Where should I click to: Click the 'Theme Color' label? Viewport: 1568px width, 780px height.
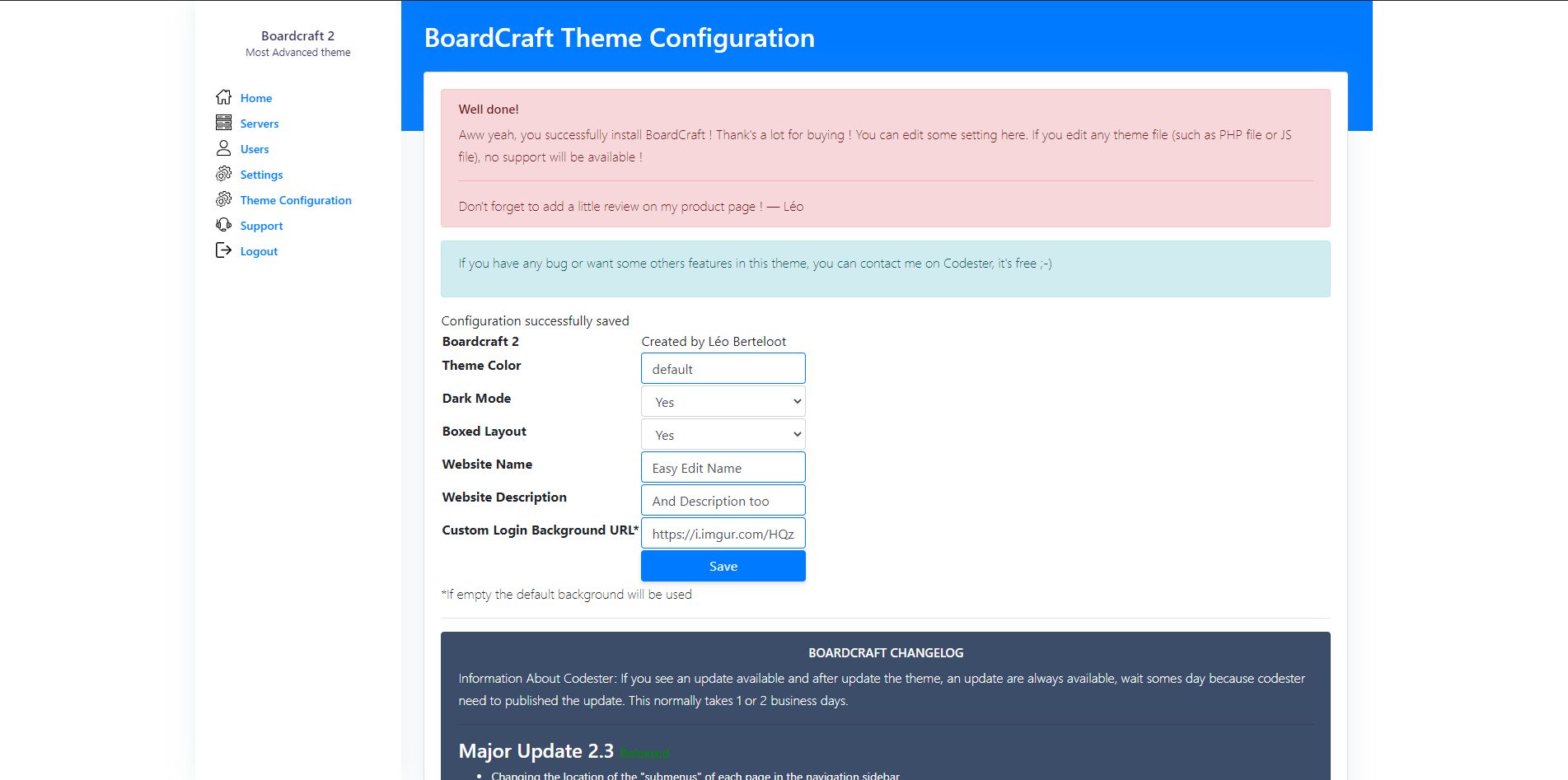tap(481, 365)
